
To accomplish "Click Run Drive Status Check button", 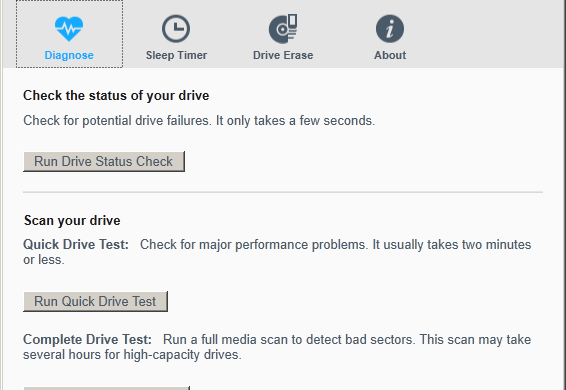I will coord(104,161).
